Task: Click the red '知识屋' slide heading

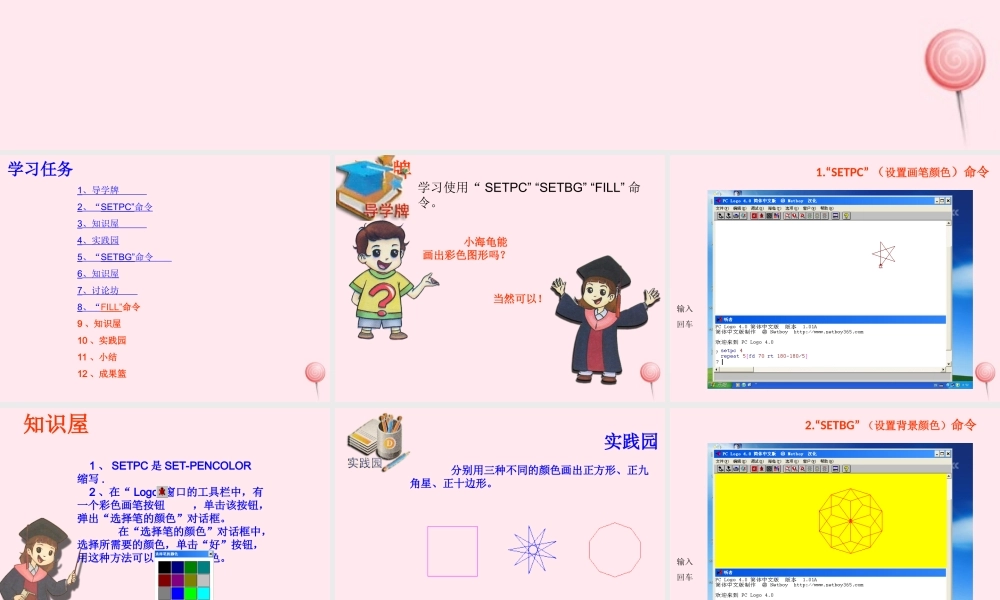Action: 56,424
